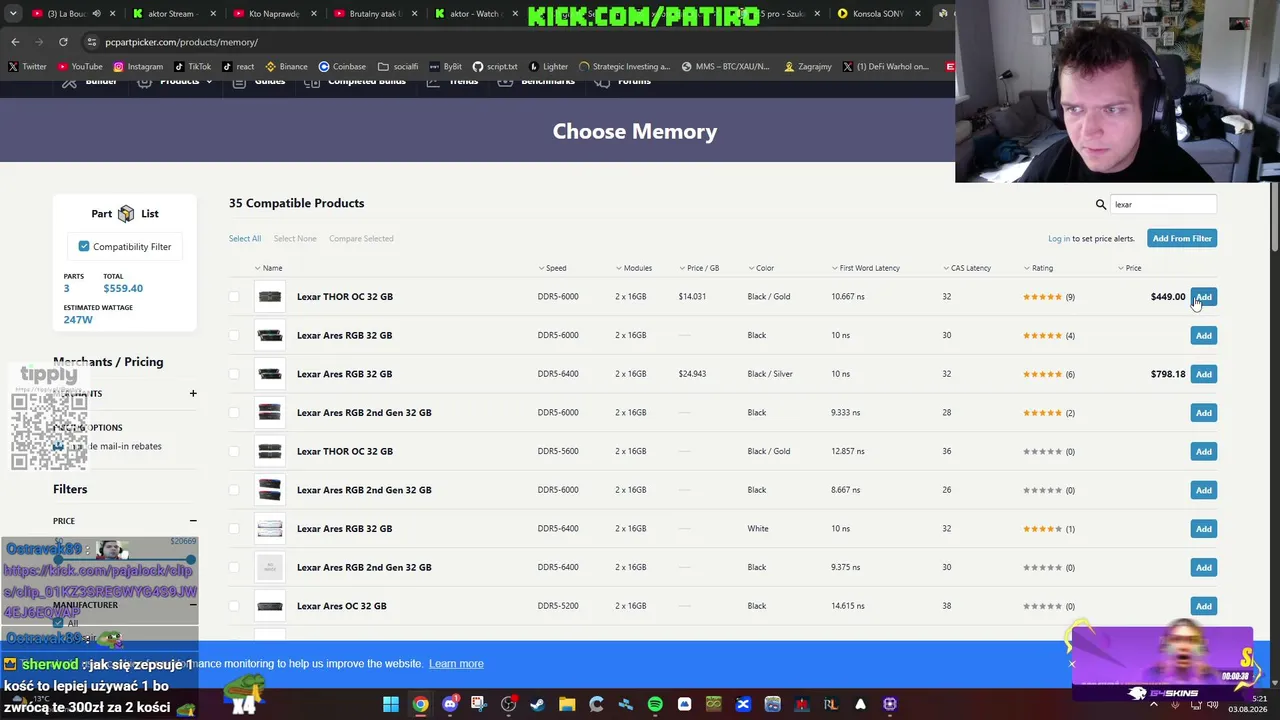Screen dimensions: 1280x720
Task: Select checkbox for Lexar Ares RGB 2nd Gen 9.333 ns
Action: tap(234, 413)
